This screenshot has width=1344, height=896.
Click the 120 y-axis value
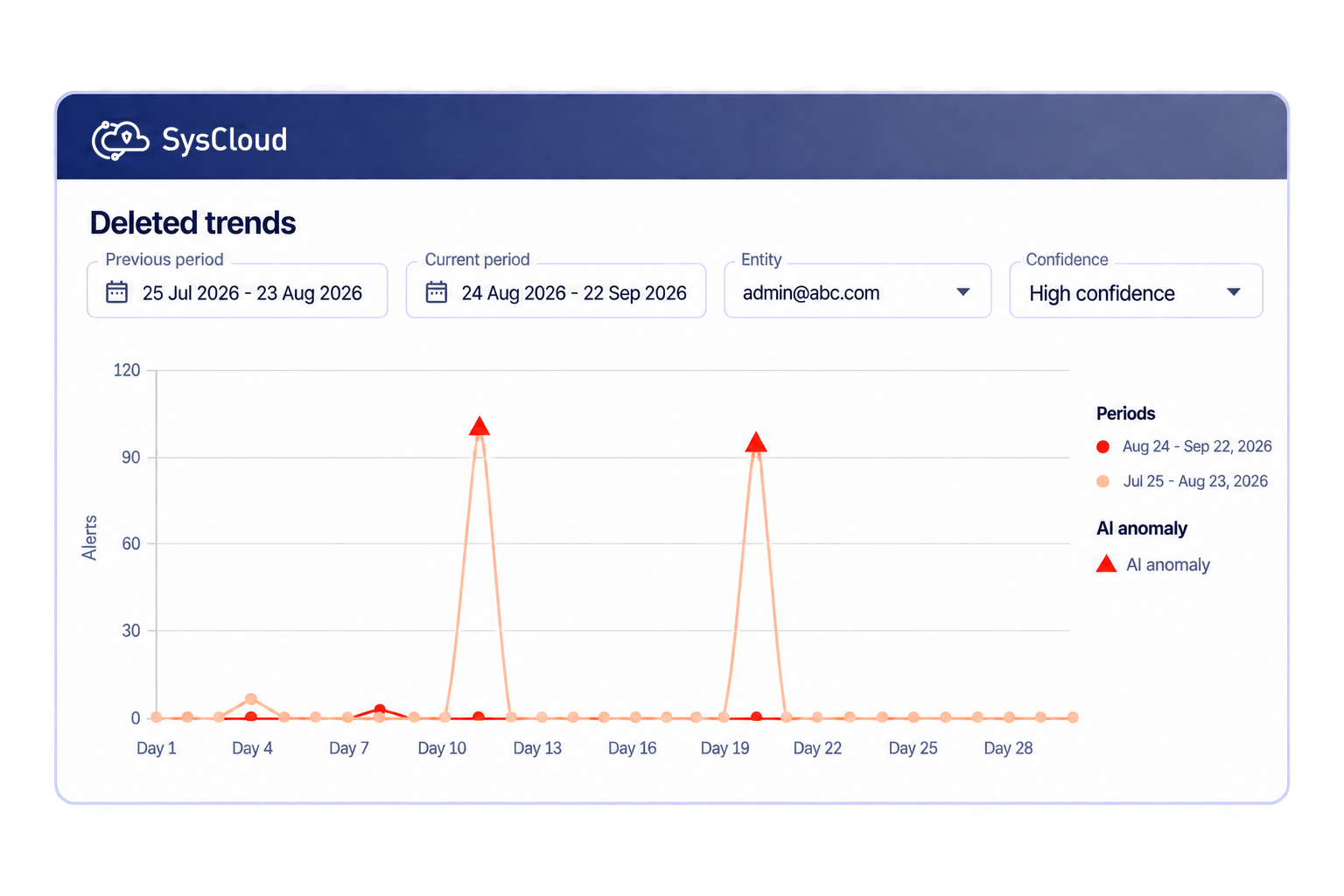tap(127, 370)
